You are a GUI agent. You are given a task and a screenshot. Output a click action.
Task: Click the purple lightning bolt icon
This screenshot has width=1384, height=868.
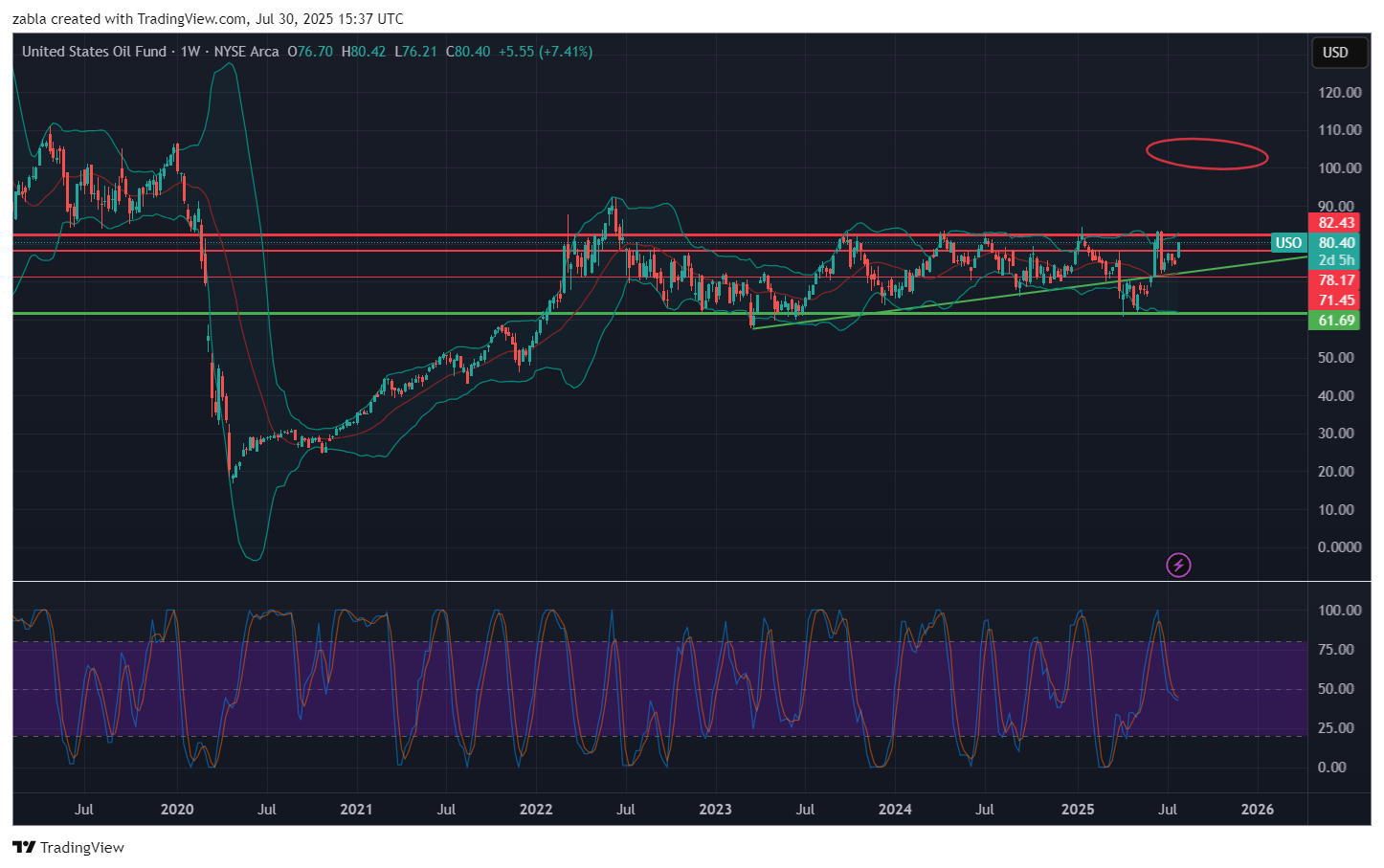coord(1178,566)
